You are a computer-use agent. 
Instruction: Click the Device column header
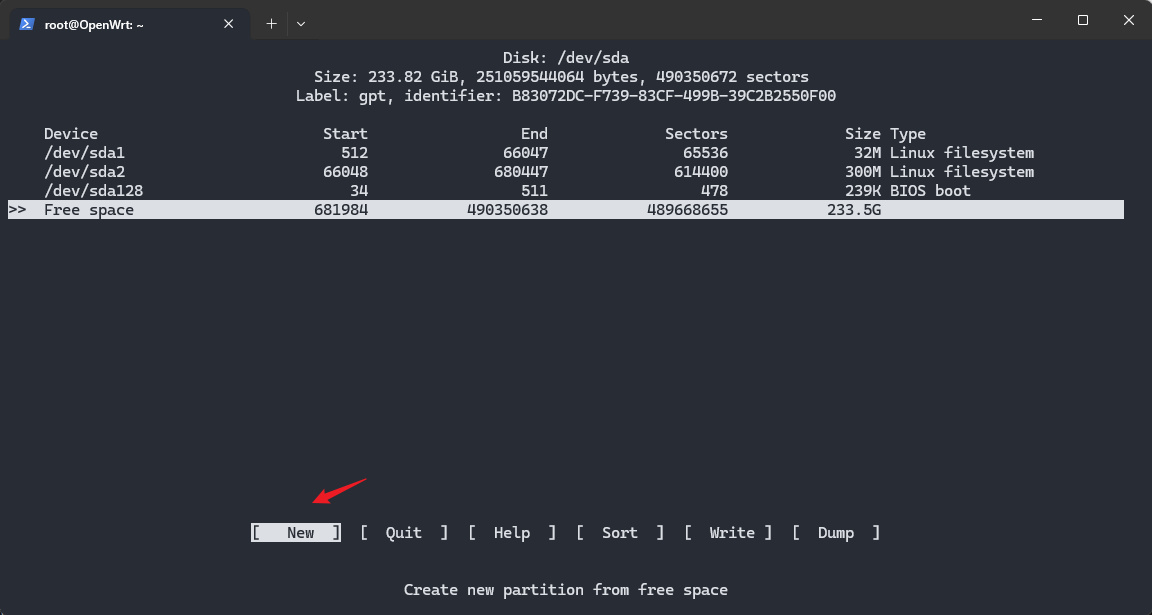[70, 133]
